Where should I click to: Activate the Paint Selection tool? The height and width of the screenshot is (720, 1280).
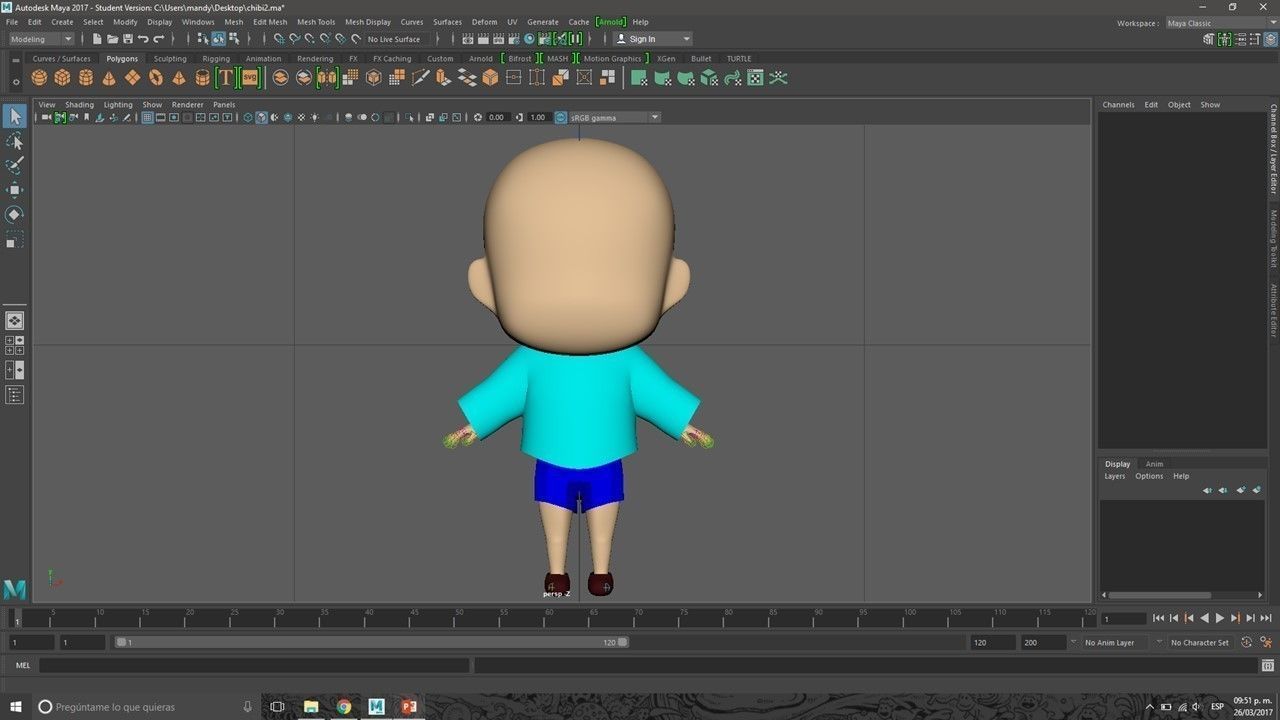[x=14, y=165]
